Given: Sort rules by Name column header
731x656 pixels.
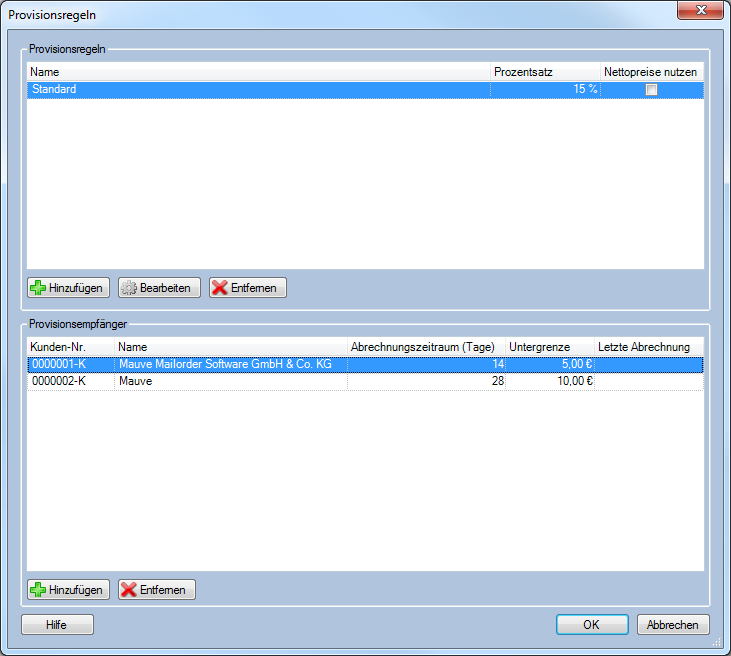Looking at the screenshot, I should 250,72.
